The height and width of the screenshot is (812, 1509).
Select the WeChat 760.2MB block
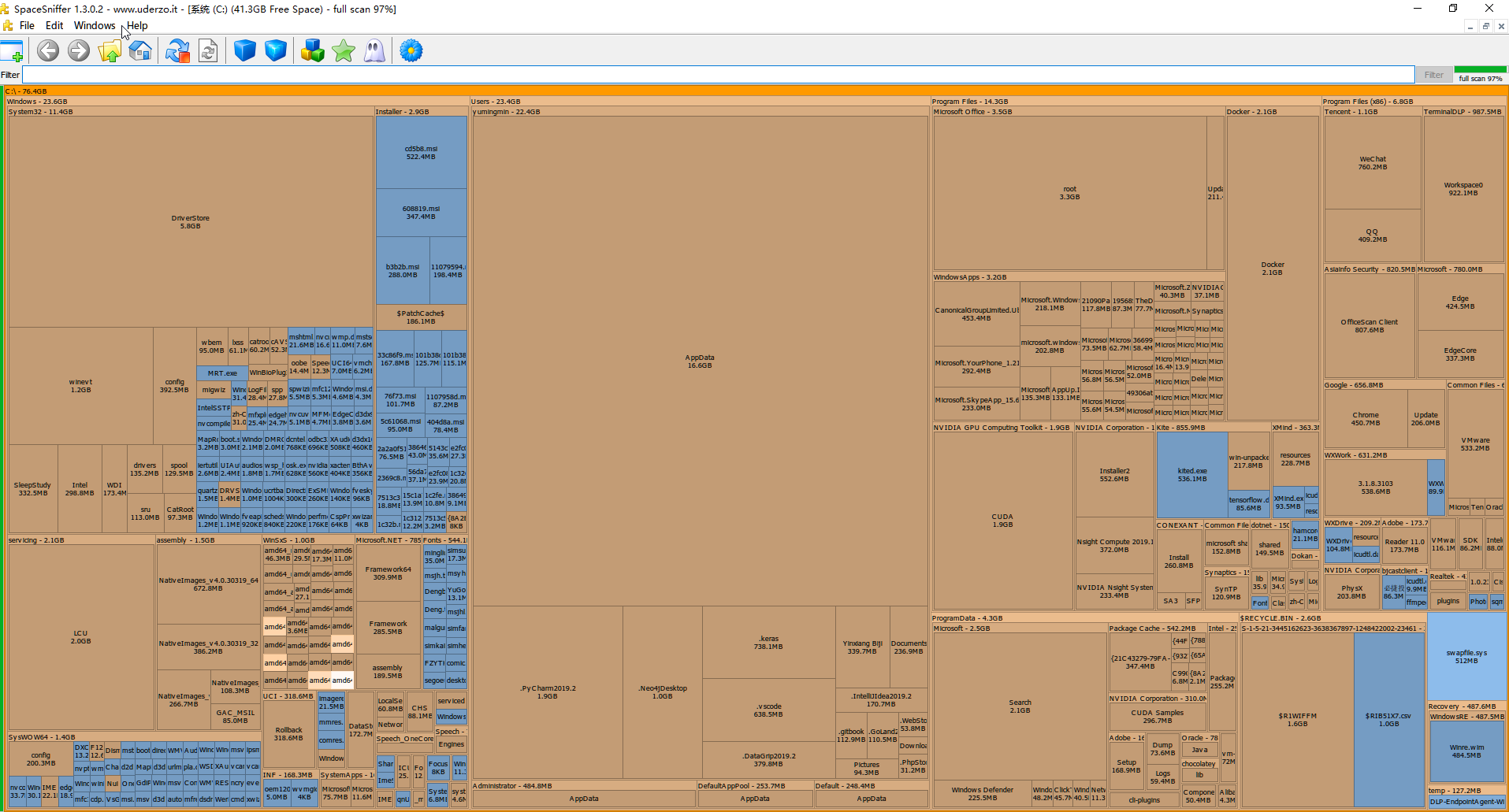pos(1373,163)
